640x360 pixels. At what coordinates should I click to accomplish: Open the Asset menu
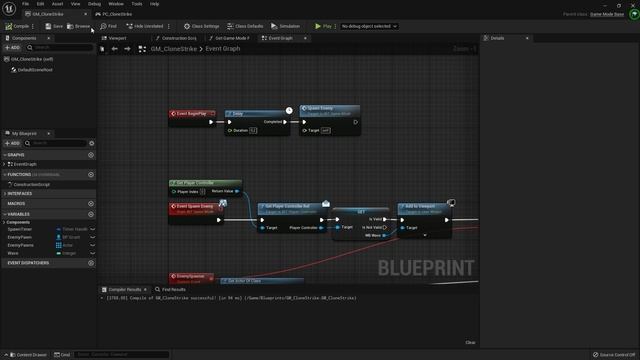pyautogui.click(x=58, y=4)
